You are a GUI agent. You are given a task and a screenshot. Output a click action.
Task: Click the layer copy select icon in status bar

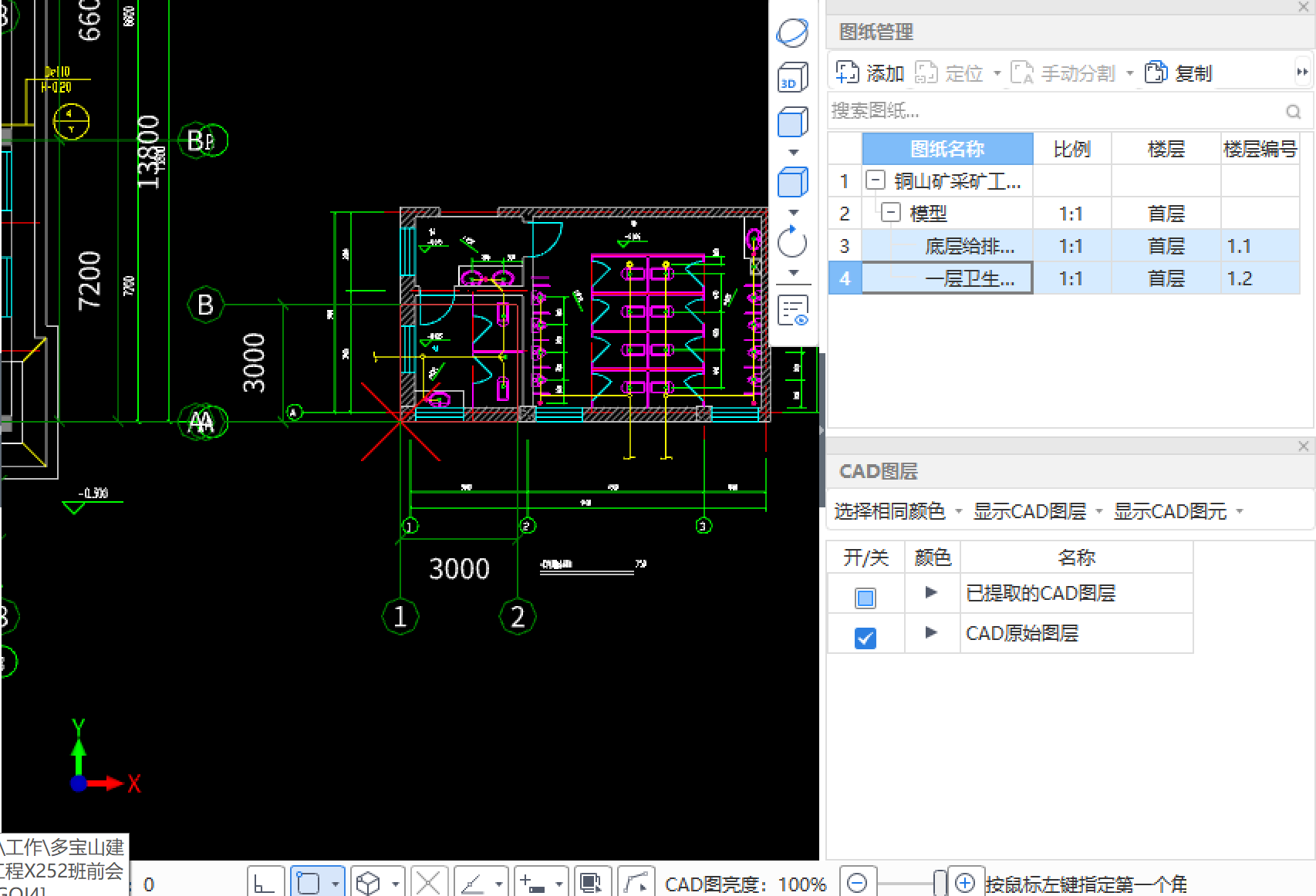(592, 883)
